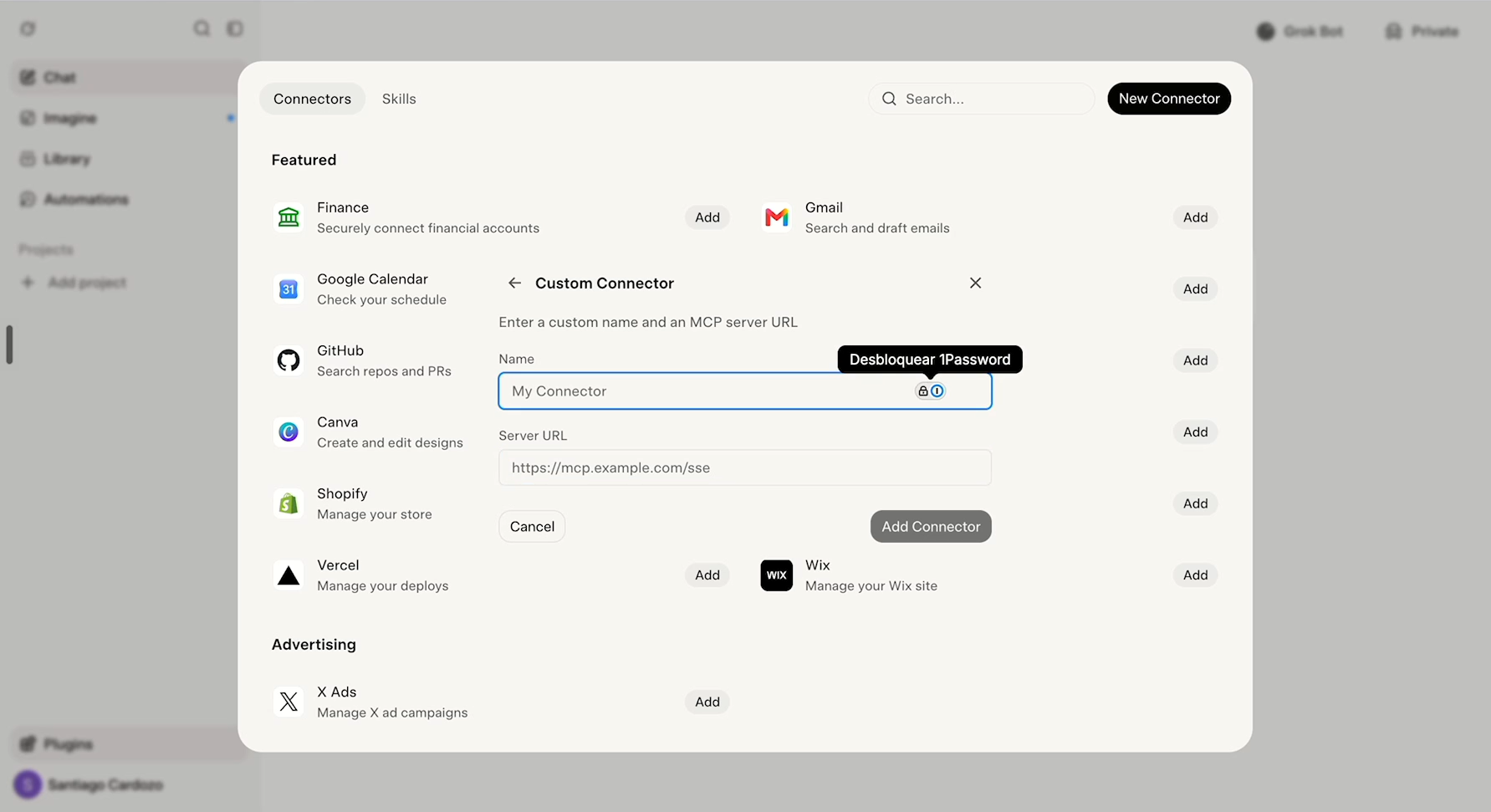Open the Santiago Cardozo profile menu

[89, 784]
